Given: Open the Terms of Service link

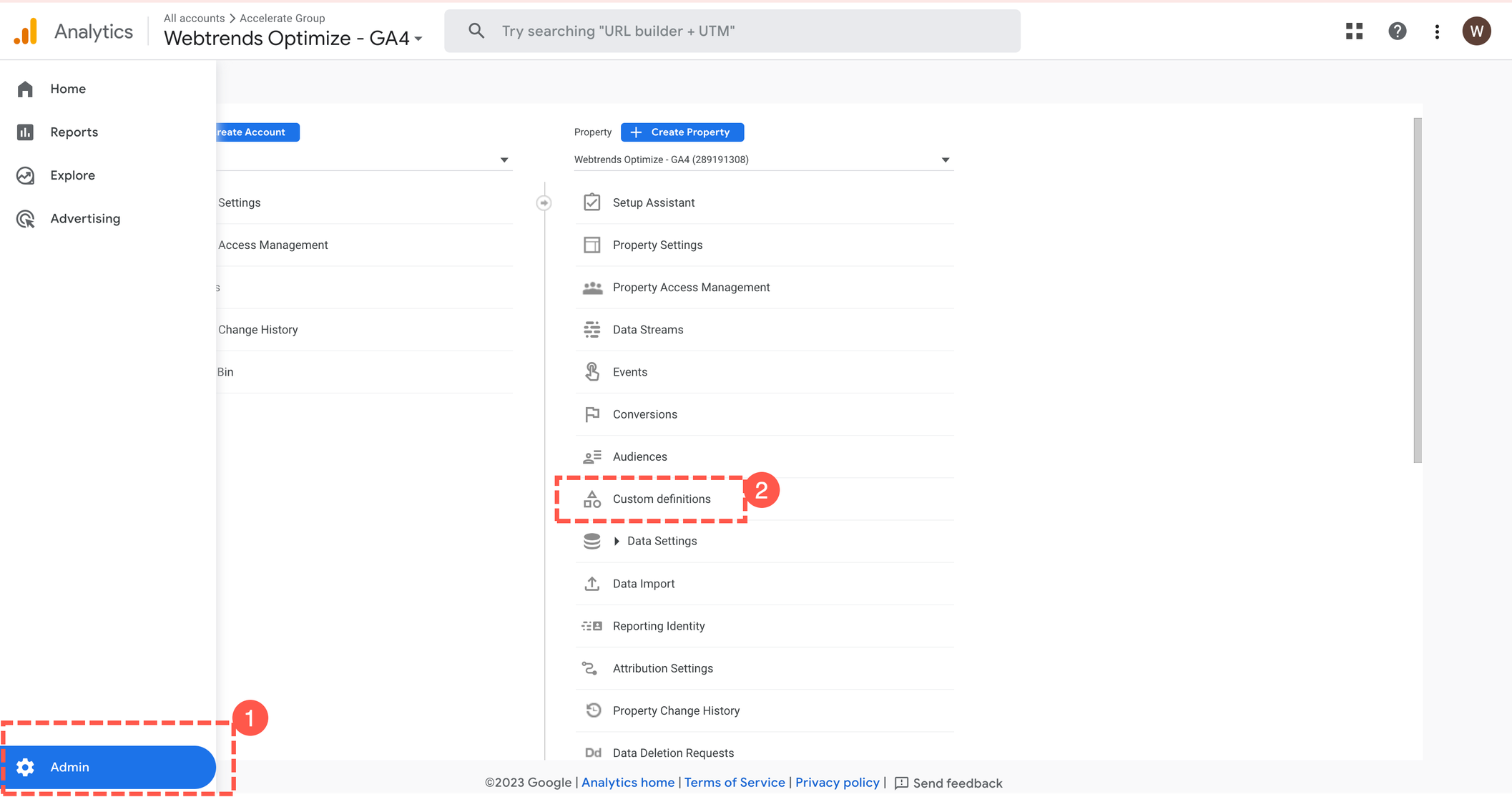Looking at the screenshot, I should (x=735, y=782).
